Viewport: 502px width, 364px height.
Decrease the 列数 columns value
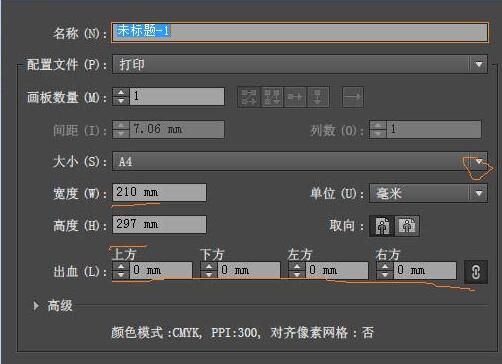pos(378,134)
